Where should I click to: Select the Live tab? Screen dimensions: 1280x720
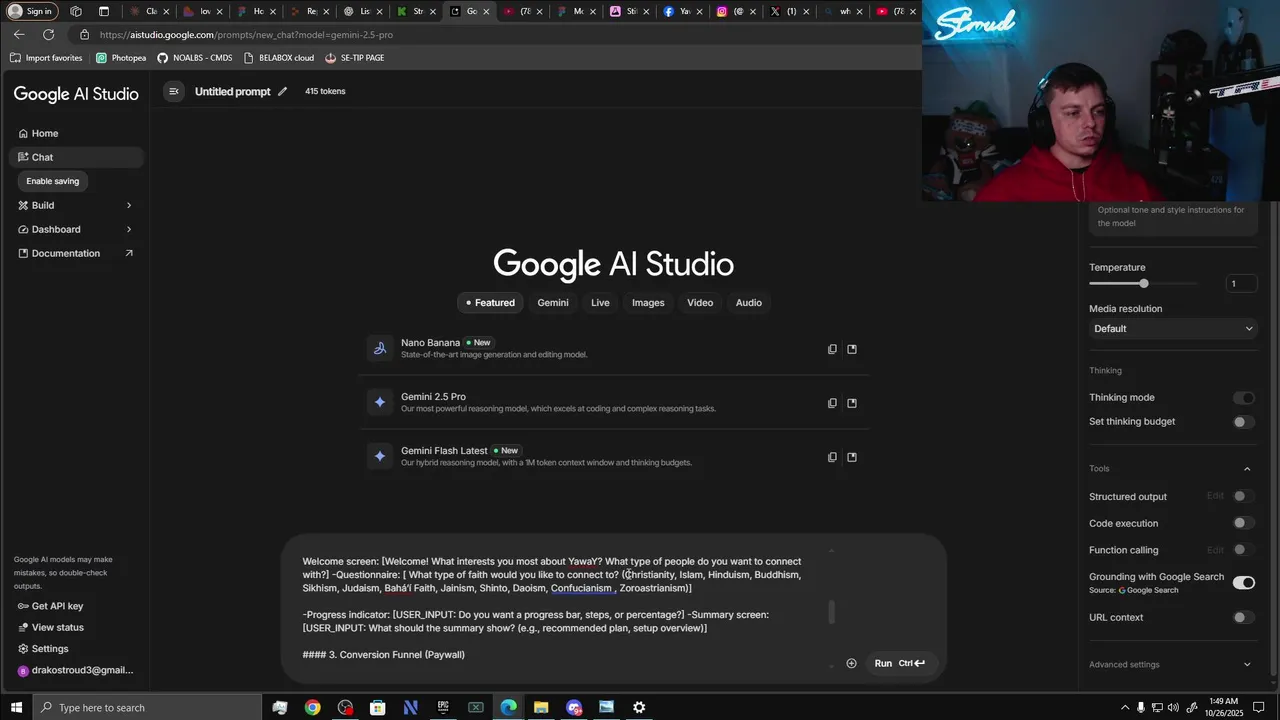point(600,303)
